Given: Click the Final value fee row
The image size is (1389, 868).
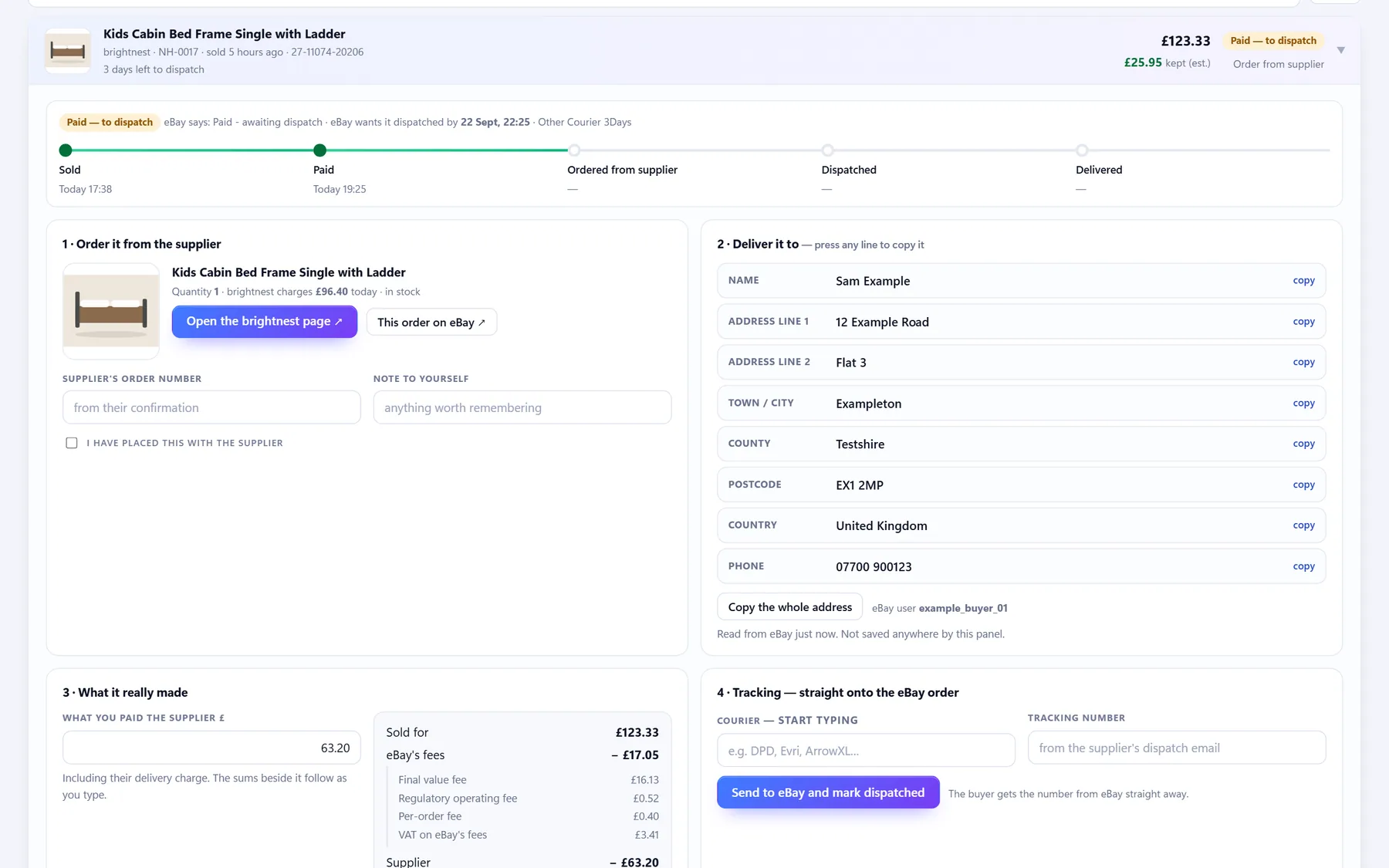Looking at the screenshot, I should [x=529, y=780].
